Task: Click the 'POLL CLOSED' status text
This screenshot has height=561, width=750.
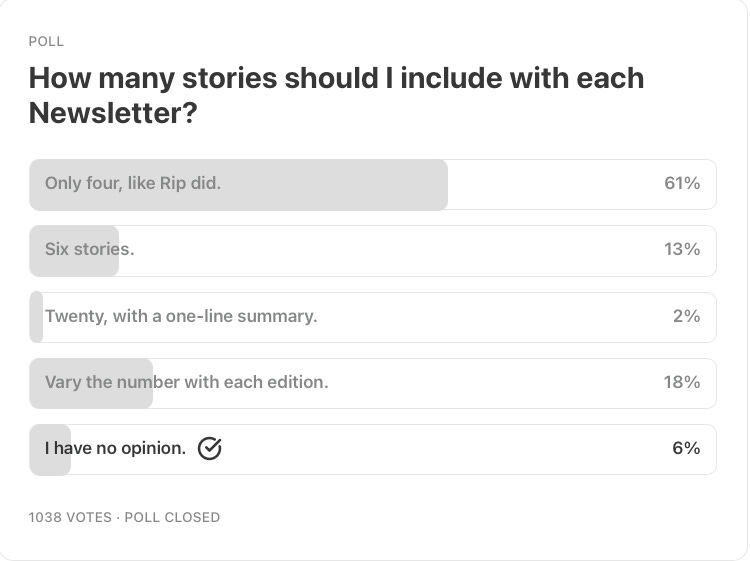Action: 172,517
